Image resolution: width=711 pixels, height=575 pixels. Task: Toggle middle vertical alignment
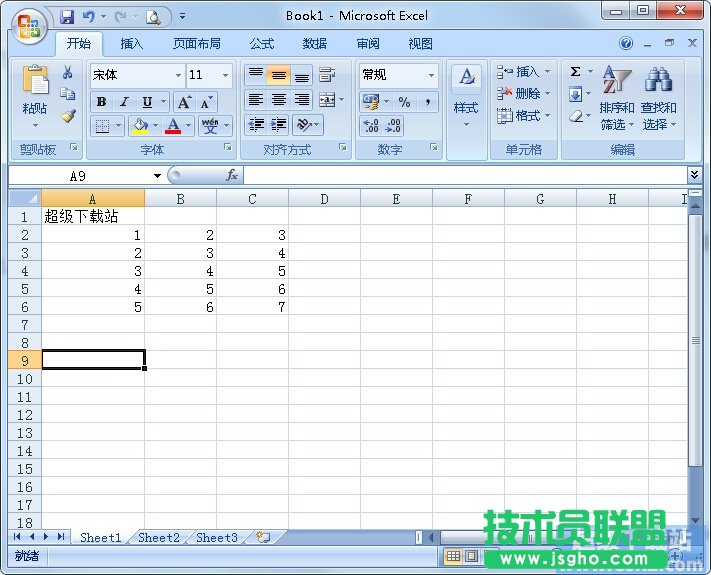(x=278, y=75)
